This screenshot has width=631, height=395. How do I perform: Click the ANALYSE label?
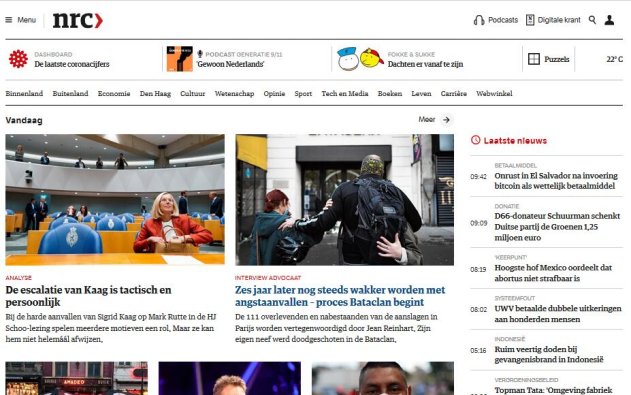coord(19,278)
